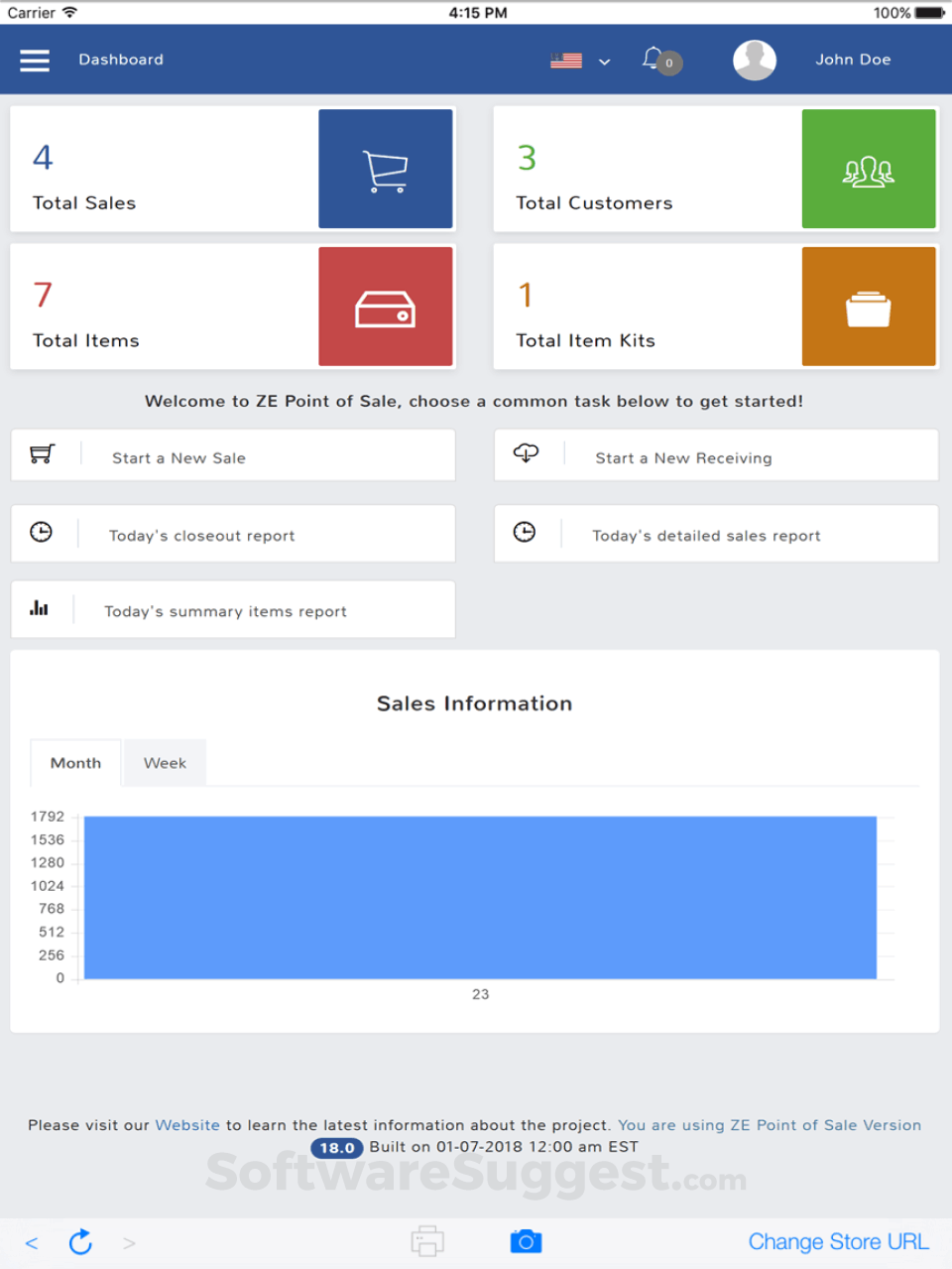The height and width of the screenshot is (1269, 952).
Task: Select the Month tab
Action: [75, 763]
